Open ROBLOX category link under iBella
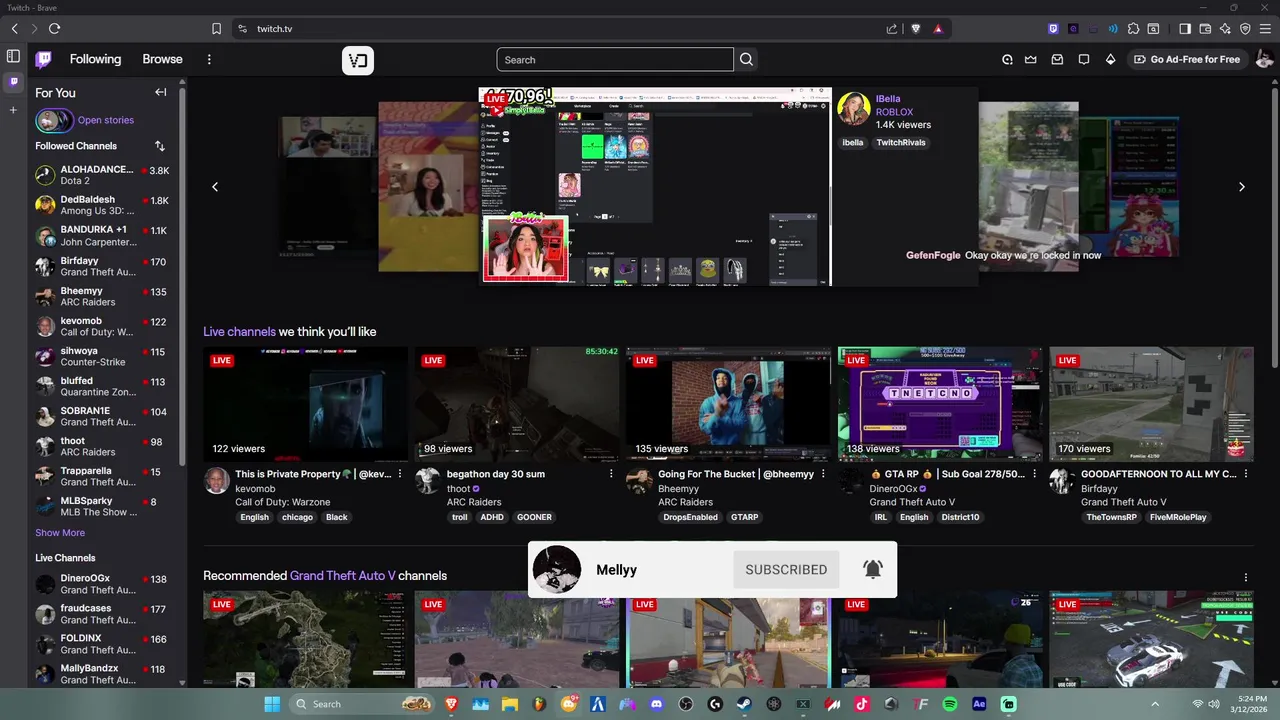Viewport: 1280px width, 720px height. 894,112
